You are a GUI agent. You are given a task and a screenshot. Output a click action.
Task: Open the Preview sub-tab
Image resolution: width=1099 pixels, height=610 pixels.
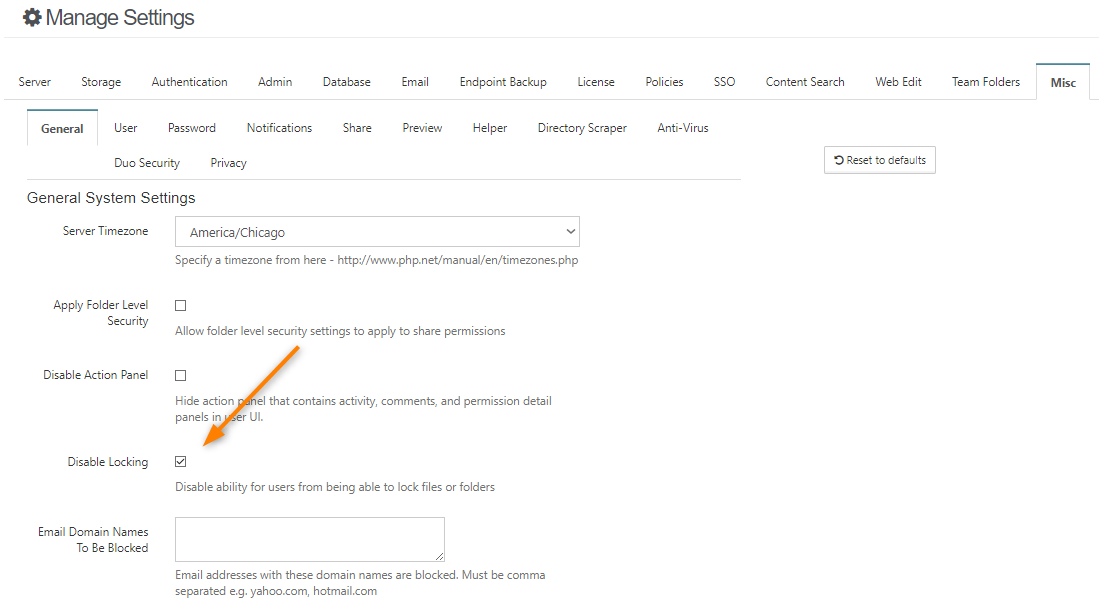pos(422,128)
